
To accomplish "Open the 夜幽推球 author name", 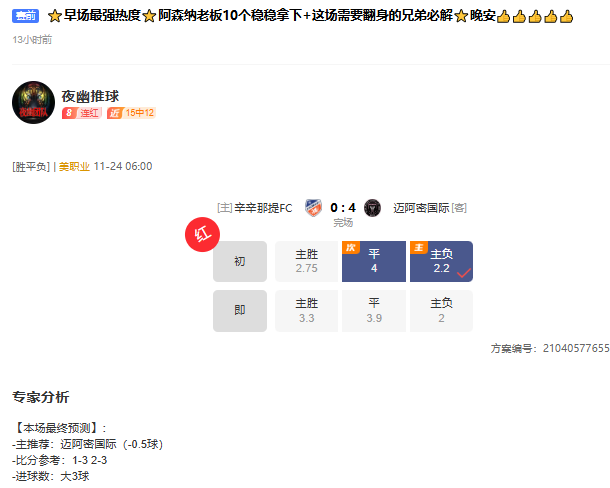I will tap(90, 96).
